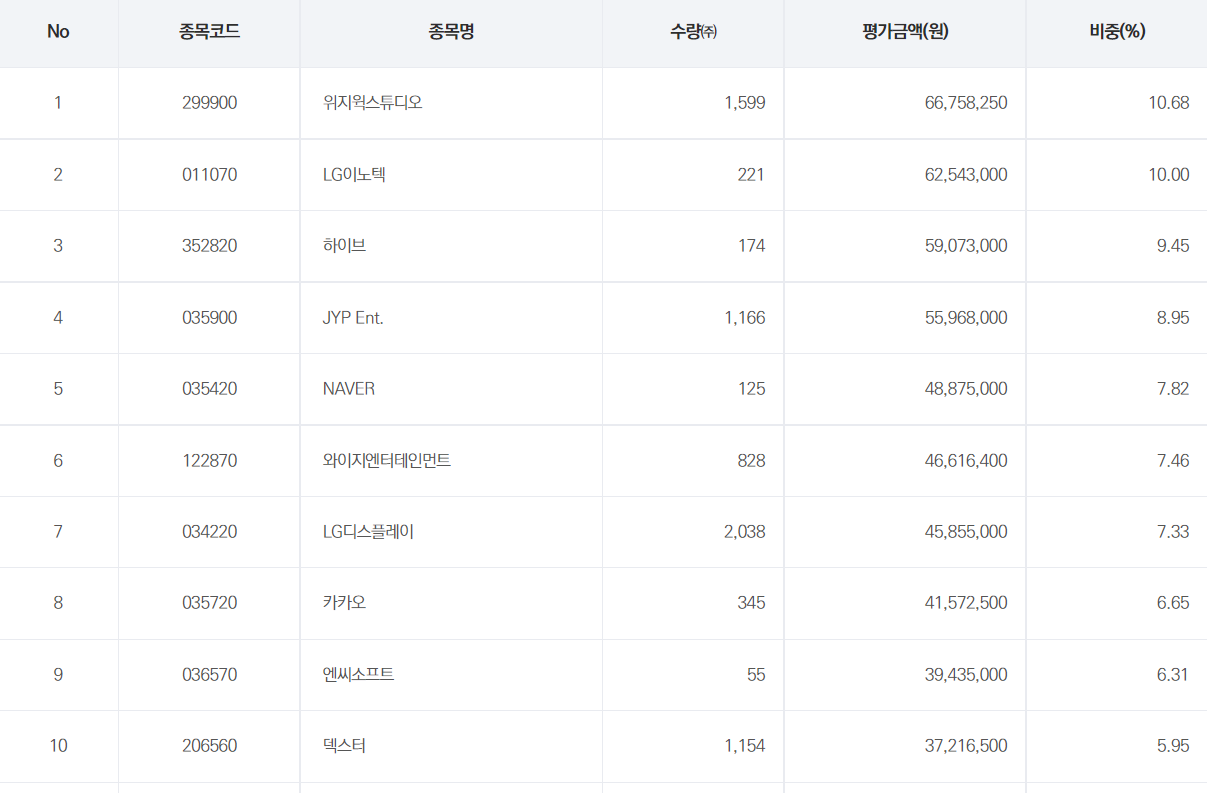The height and width of the screenshot is (793, 1207).
Task: Click quantity value 1,166
Action: pos(745,318)
